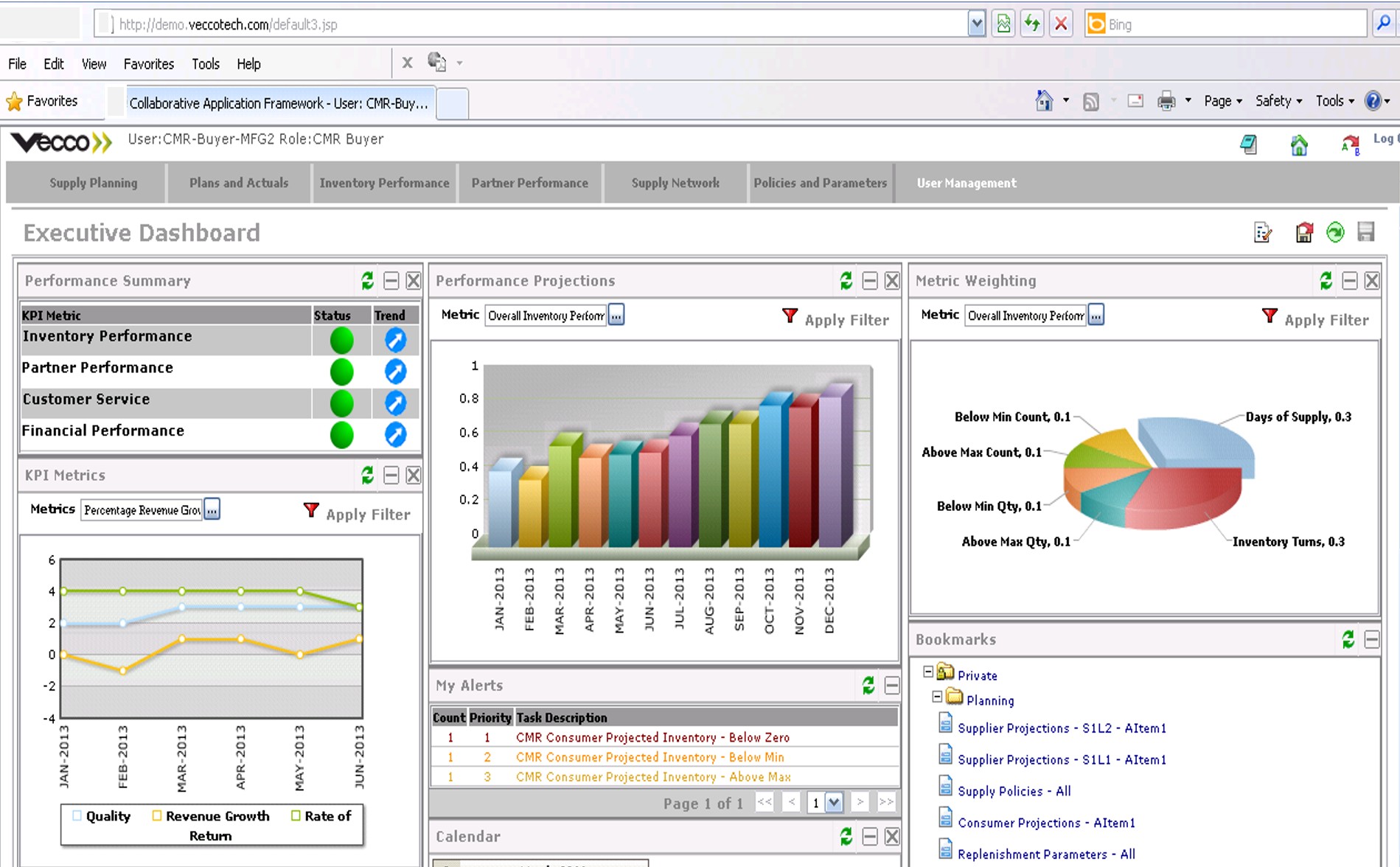Viewport: 1400px width, 867px height.
Task: Open the browser address bar dropdown
Action: (977, 24)
